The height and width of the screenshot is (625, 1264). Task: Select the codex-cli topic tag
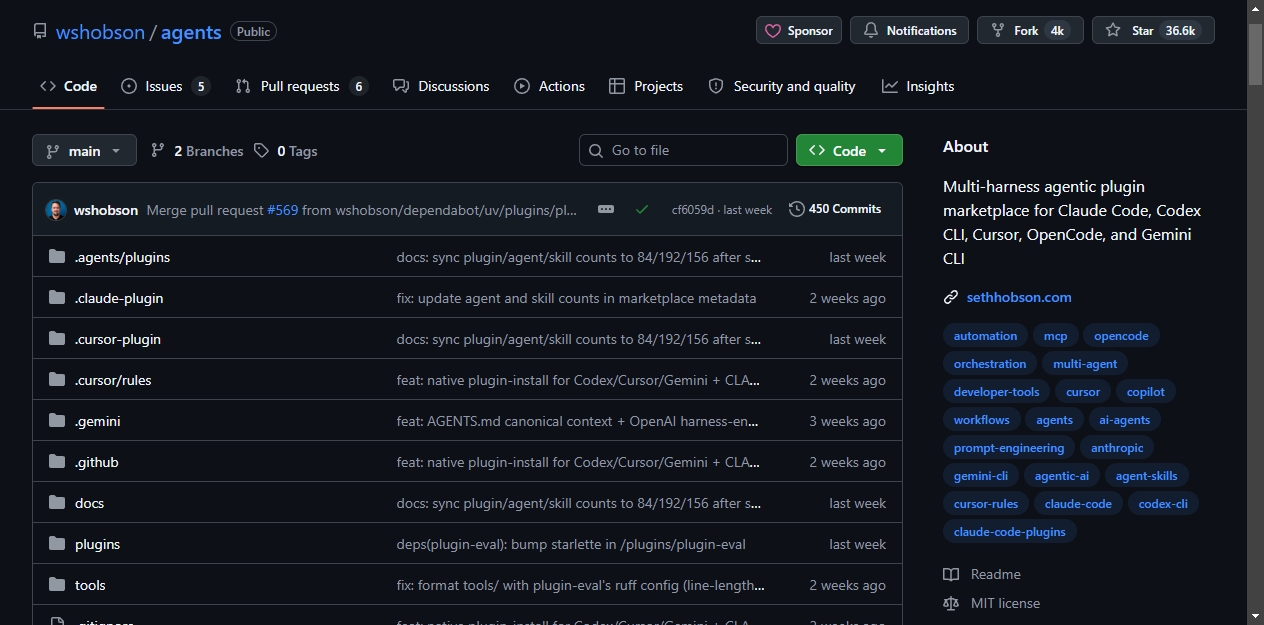click(1163, 504)
